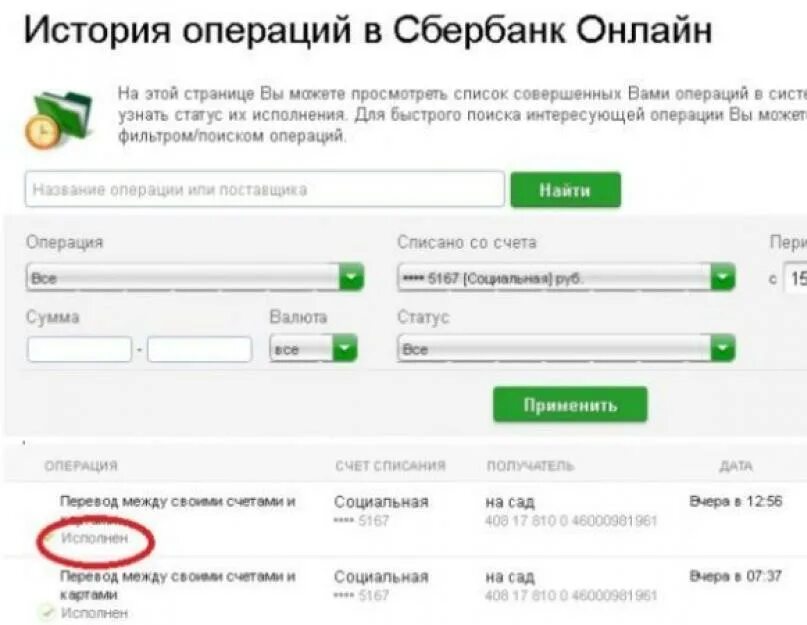Viewport: 807px width, 625px height.
Task: Focus the operation or supplier name search field
Action: point(265,189)
